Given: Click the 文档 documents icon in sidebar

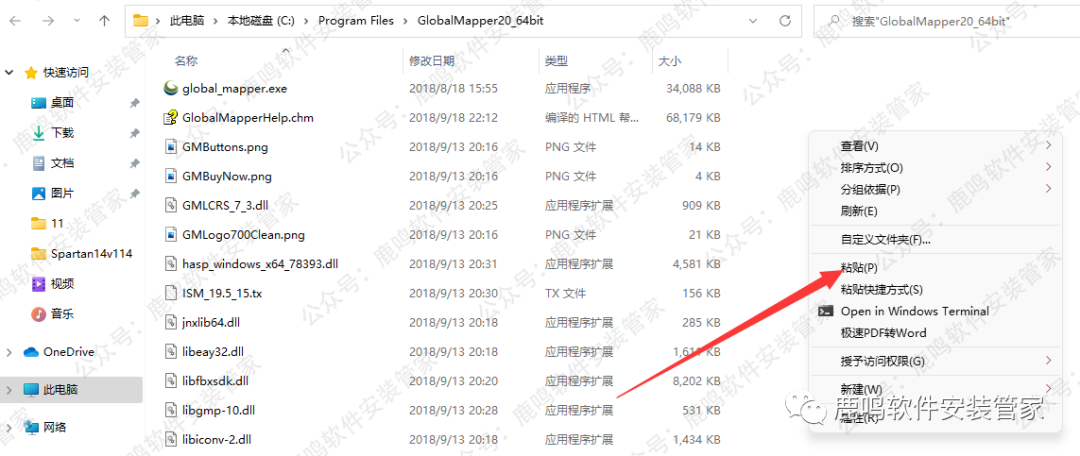Looking at the screenshot, I should 39,163.
